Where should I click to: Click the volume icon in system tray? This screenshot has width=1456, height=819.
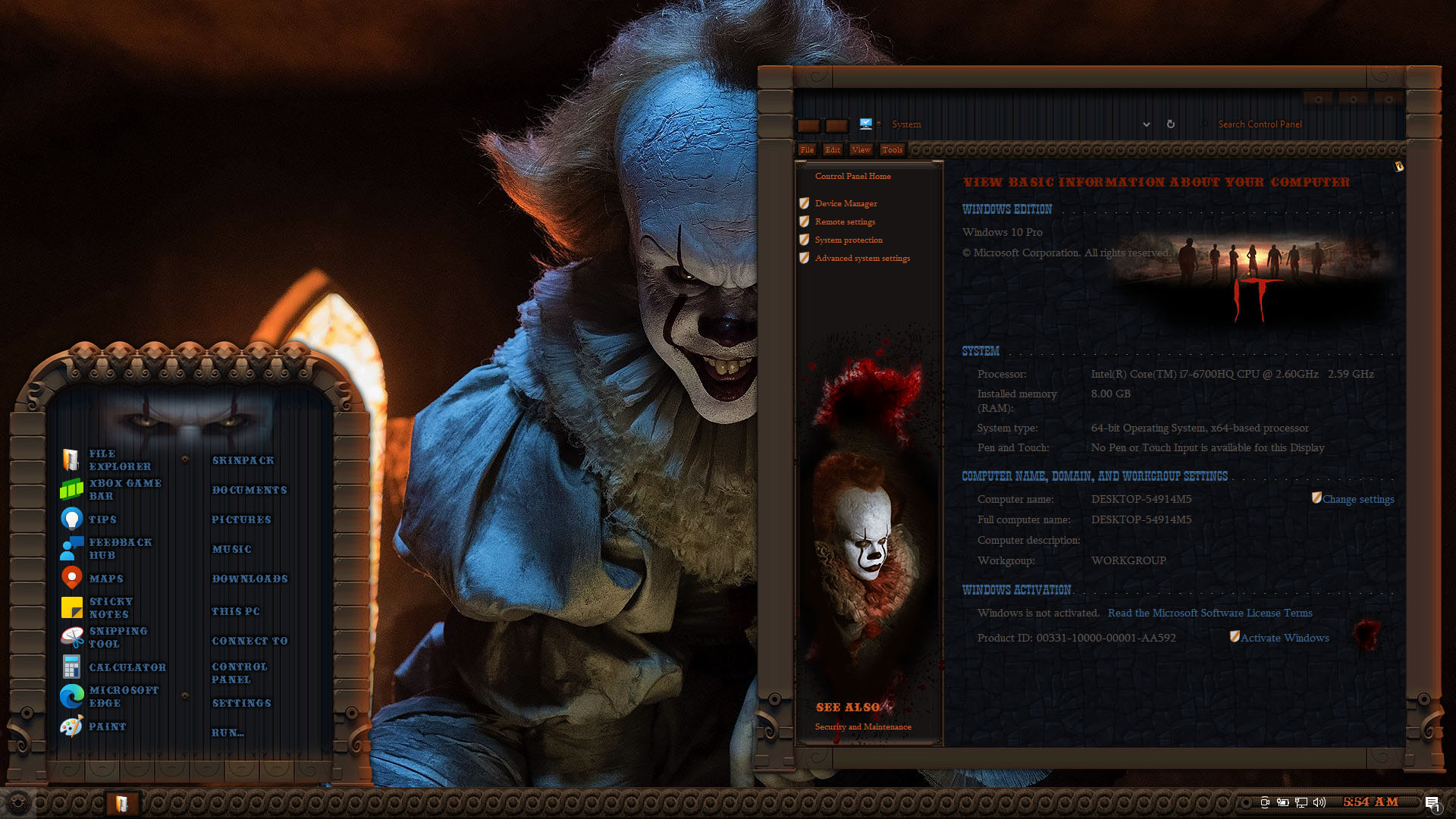1319,802
